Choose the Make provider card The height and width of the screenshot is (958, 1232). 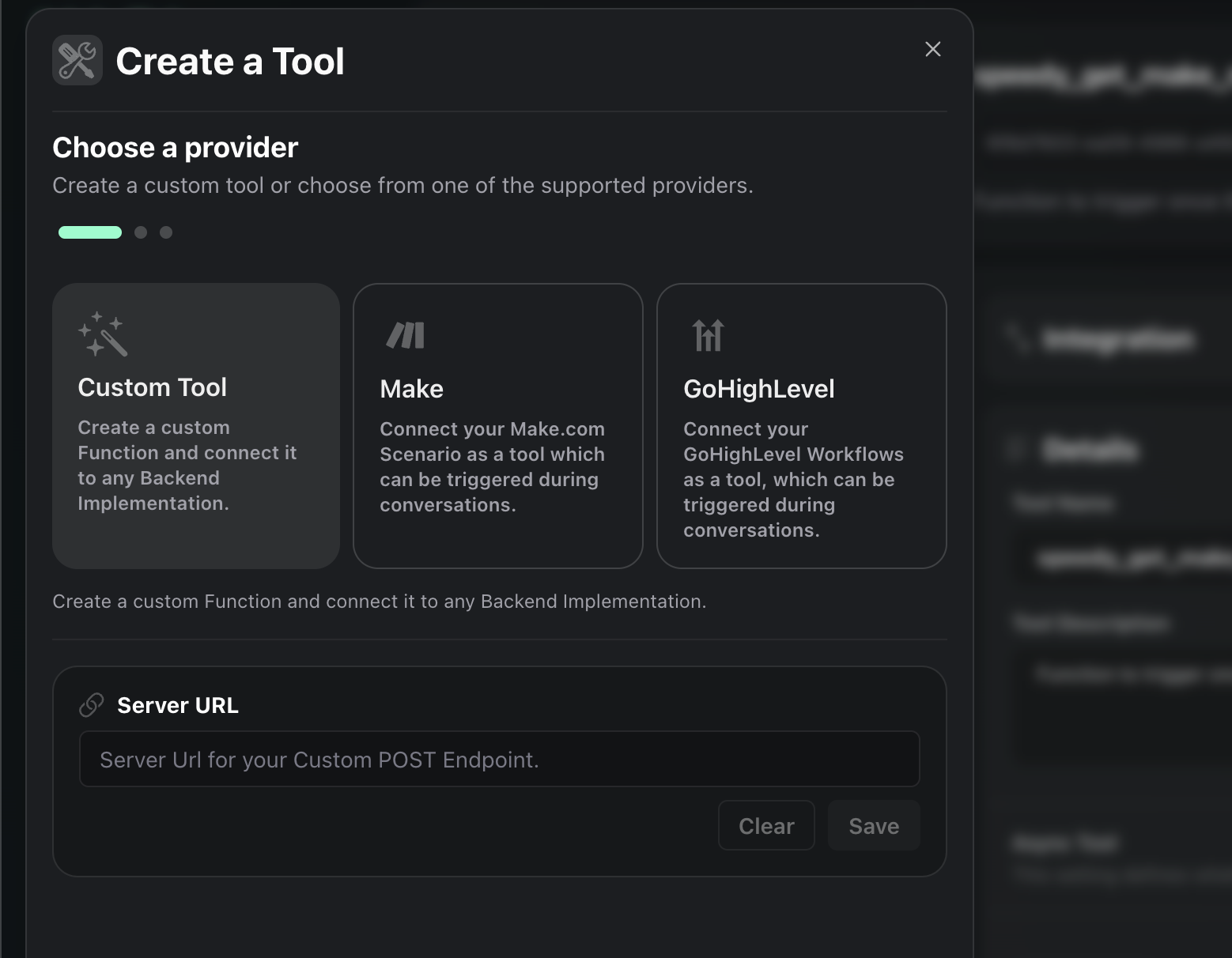(498, 426)
